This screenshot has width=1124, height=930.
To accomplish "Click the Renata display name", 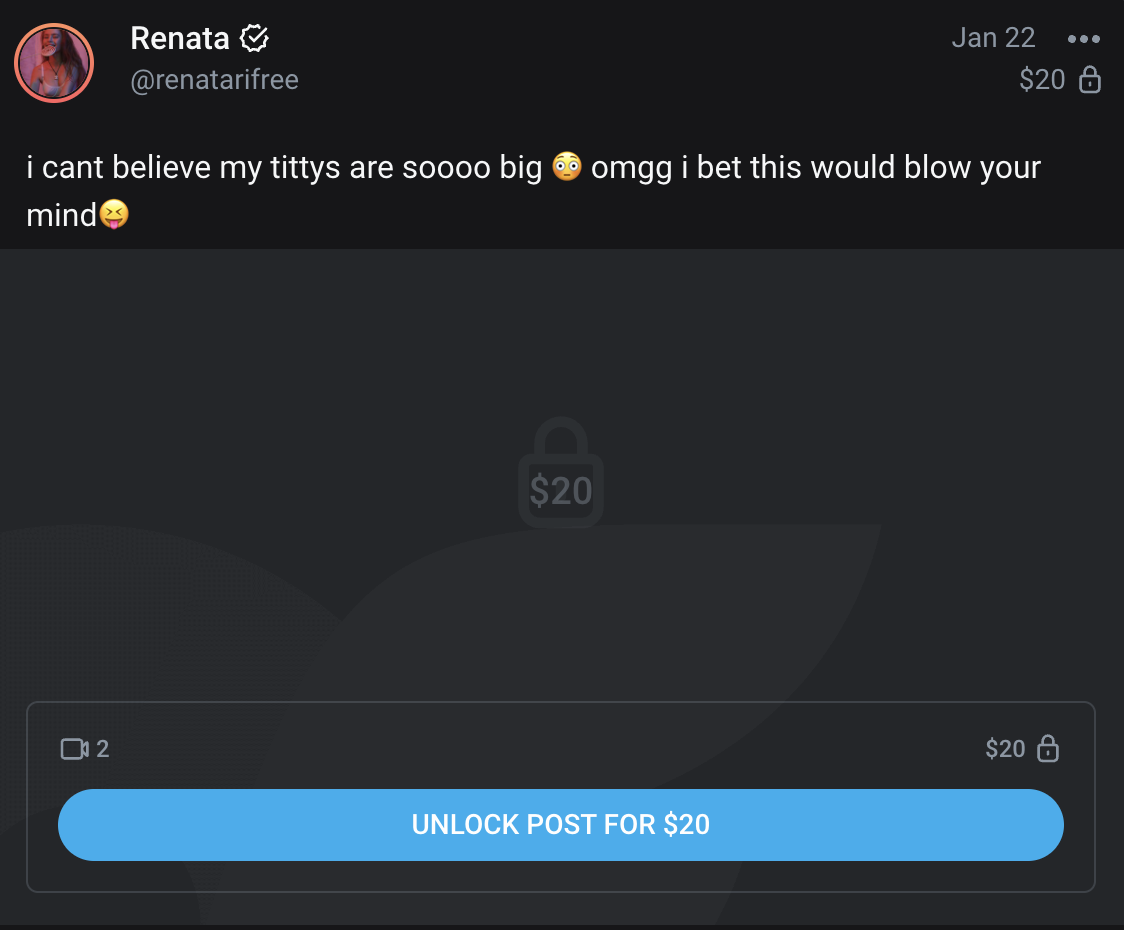I will pos(180,39).
